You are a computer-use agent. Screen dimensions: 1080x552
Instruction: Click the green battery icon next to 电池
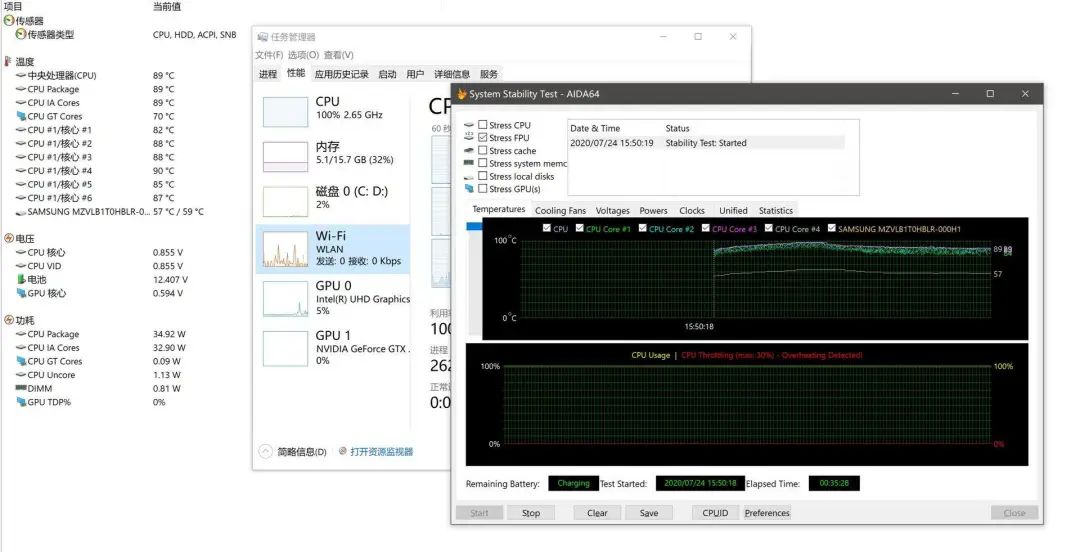pos(21,280)
